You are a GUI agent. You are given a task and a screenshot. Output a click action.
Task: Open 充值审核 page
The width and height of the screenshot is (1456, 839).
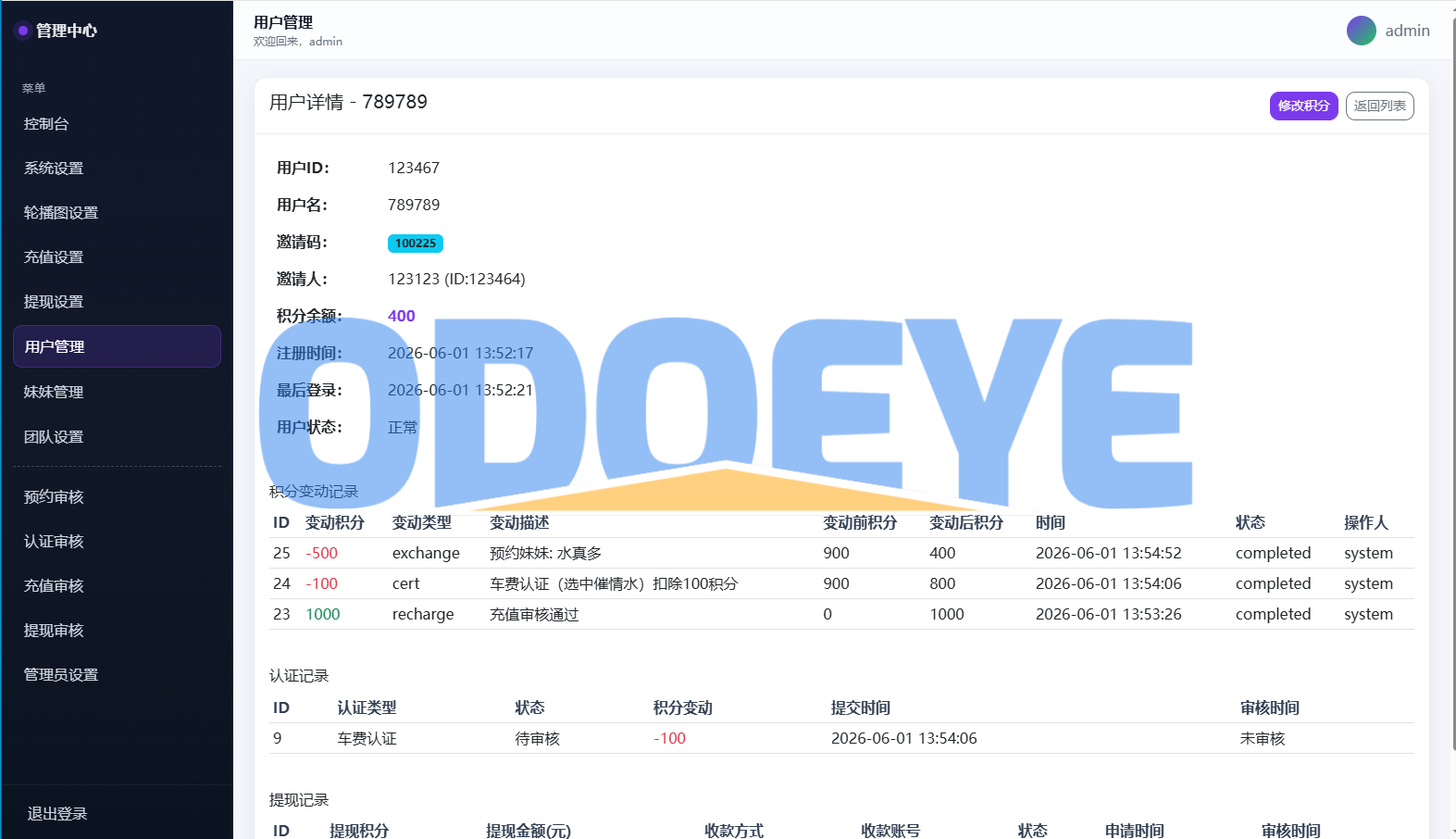(117, 586)
